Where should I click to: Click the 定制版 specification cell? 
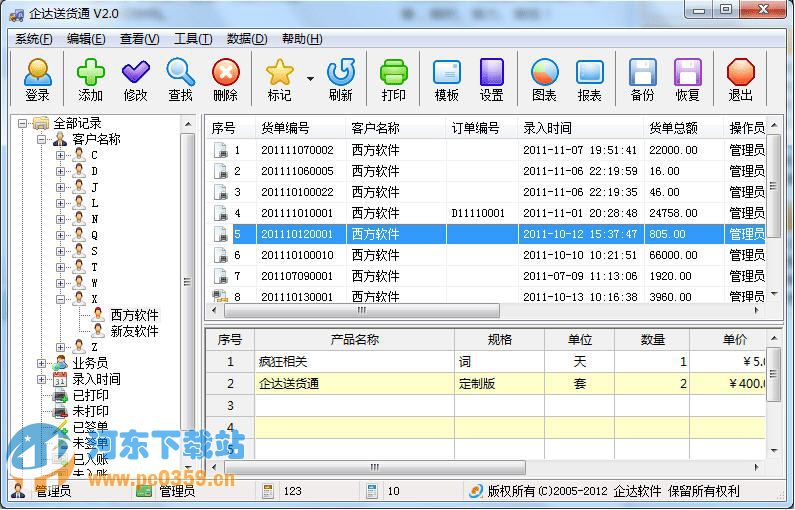pyautogui.click(x=499, y=384)
